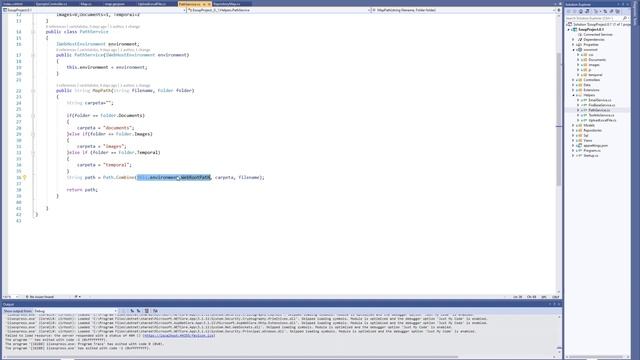The image size is (640, 360).
Task: Open the Show output from Debug dropdown
Action: 76,311
